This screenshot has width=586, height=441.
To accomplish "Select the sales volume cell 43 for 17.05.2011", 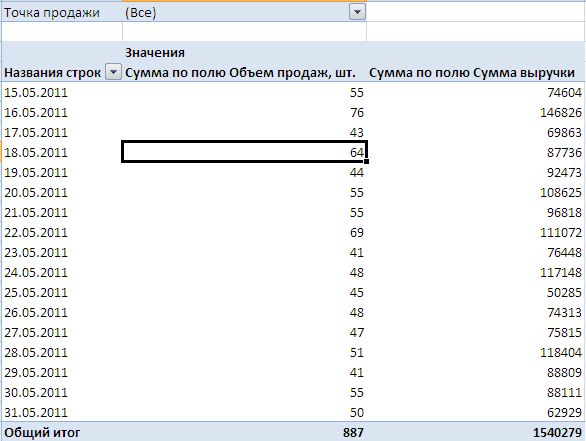I will click(244, 133).
